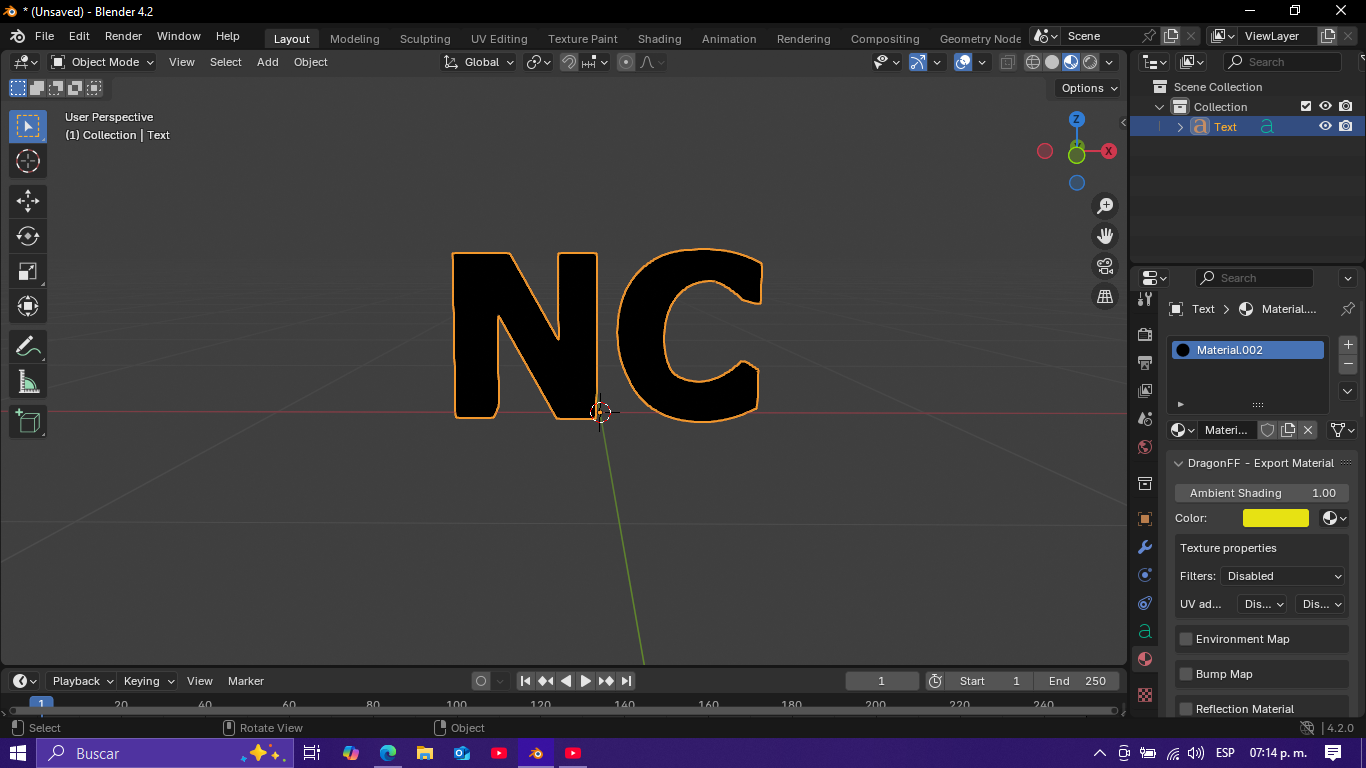Select the Annotate tool
The height and width of the screenshot is (768, 1366).
coord(28,347)
